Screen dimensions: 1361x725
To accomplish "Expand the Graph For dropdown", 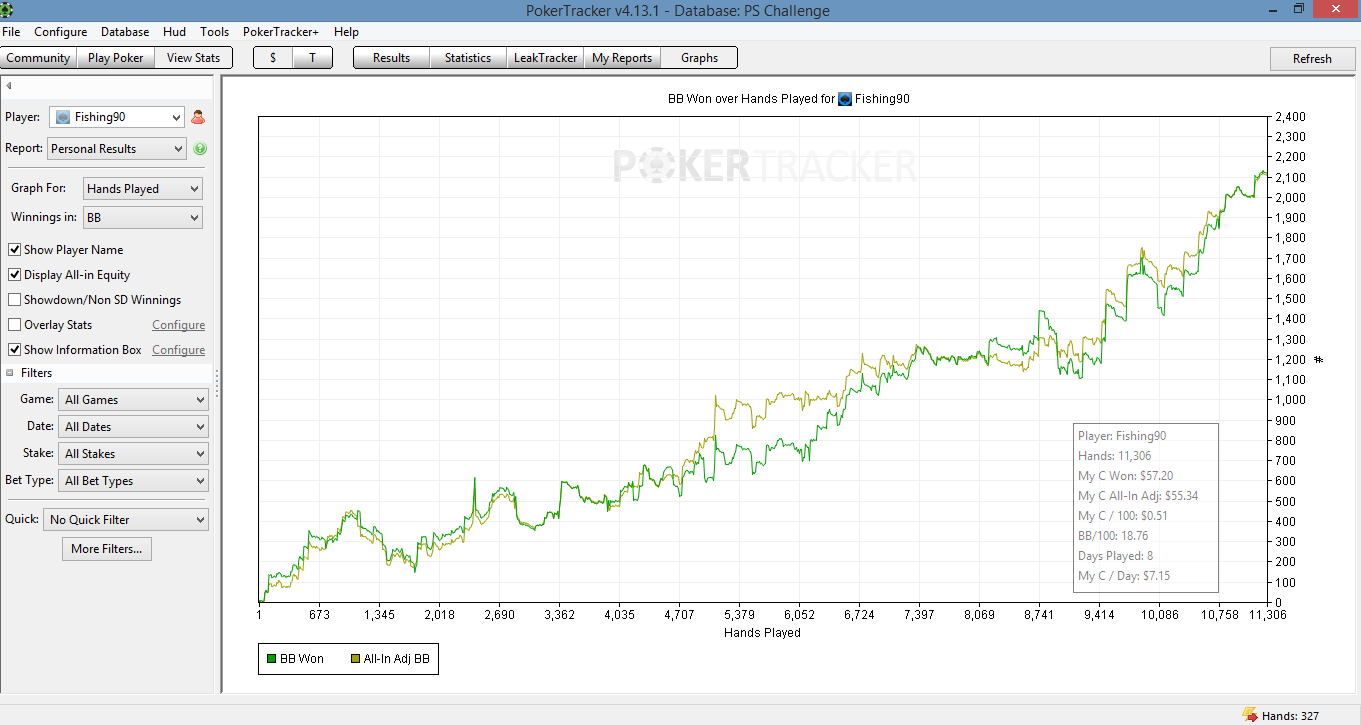I will pos(142,189).
